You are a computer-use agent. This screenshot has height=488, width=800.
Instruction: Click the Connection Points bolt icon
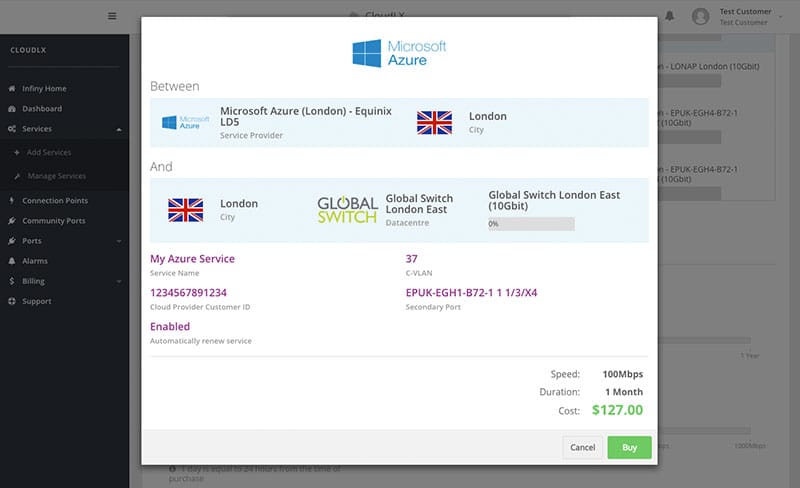point(12,201)
